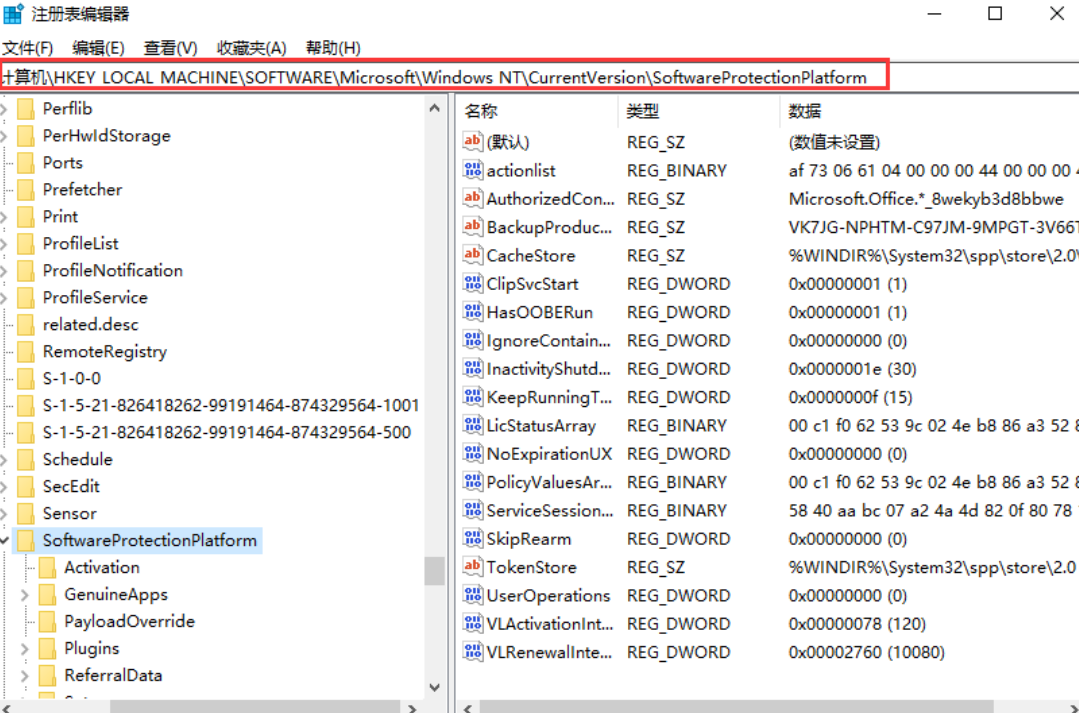Expand the ReferralData subkey
The image size is (1079, 713).
coord(25,676)
